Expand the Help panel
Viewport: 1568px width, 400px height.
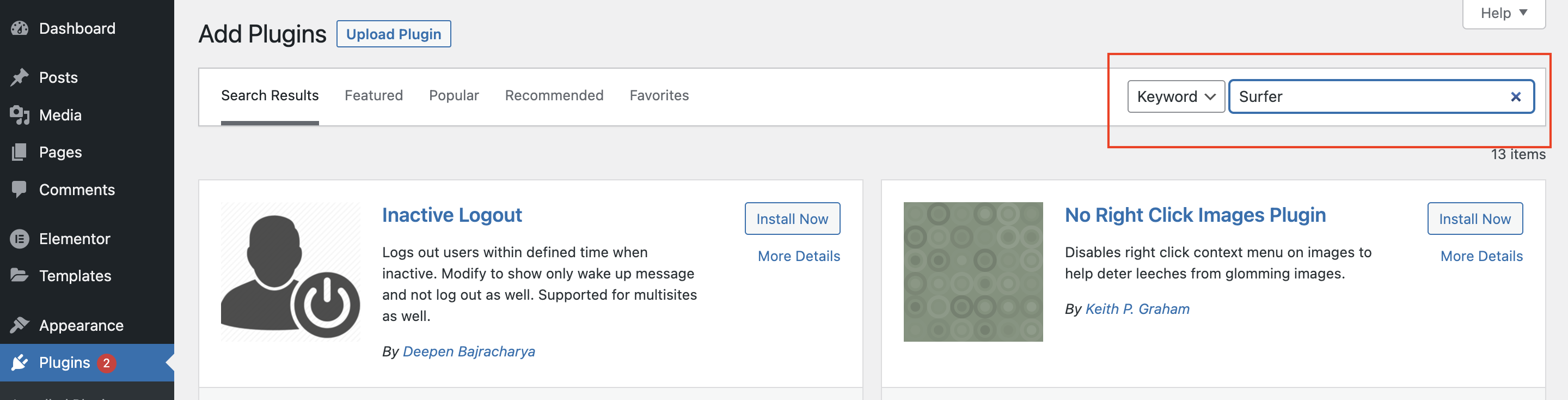(x=1503, y=14)
